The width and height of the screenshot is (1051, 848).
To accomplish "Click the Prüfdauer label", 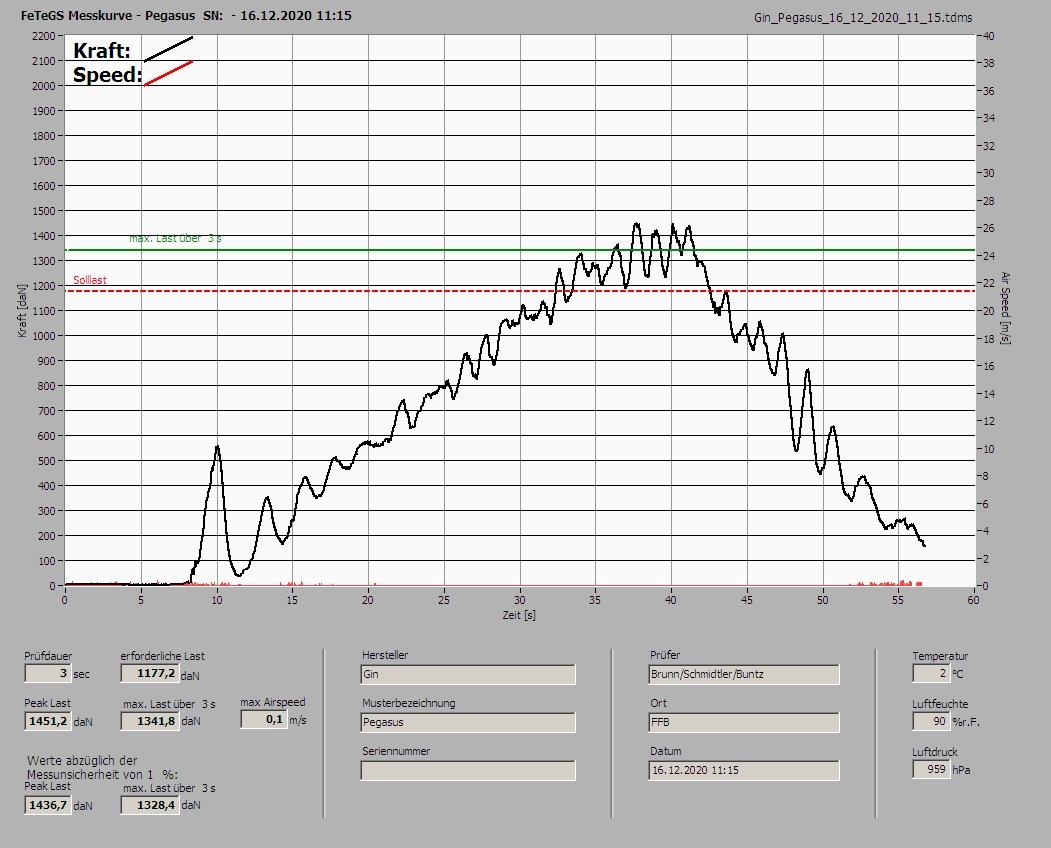I will [48, 656].
